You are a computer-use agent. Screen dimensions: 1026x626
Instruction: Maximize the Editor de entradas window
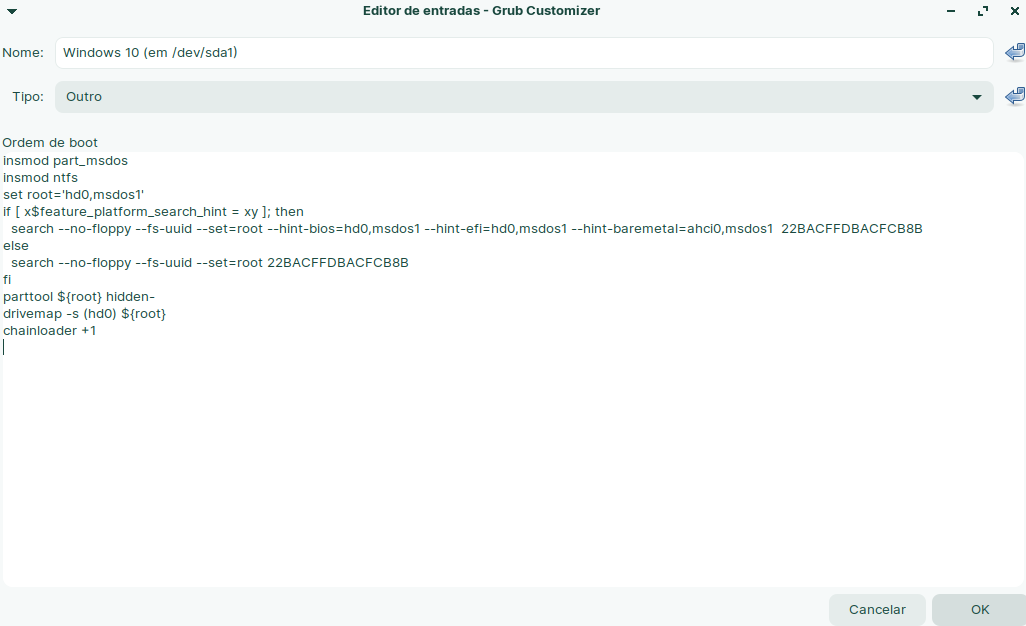(x=983, y=11)
